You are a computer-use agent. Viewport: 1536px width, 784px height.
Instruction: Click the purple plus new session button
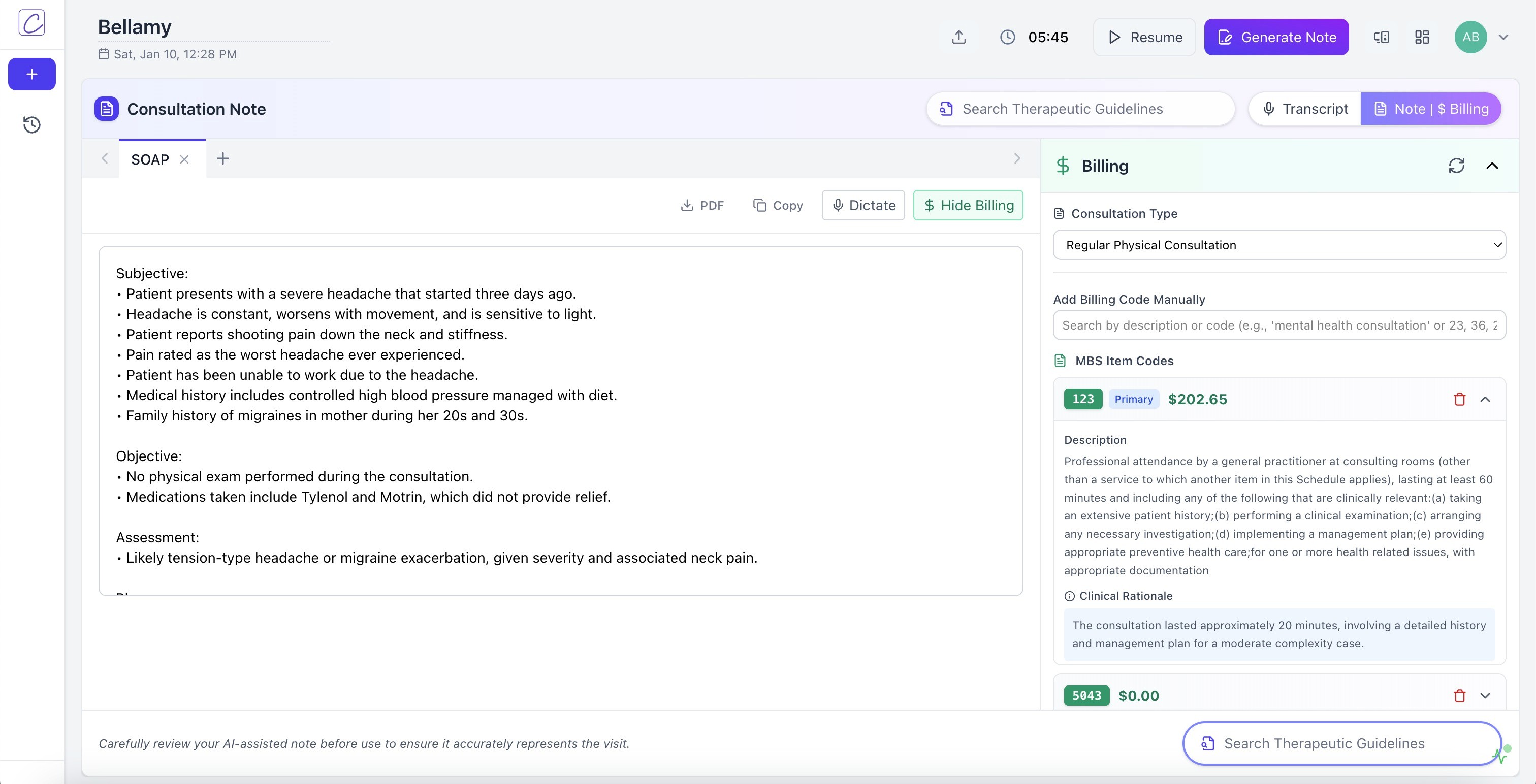click(31, 74)
